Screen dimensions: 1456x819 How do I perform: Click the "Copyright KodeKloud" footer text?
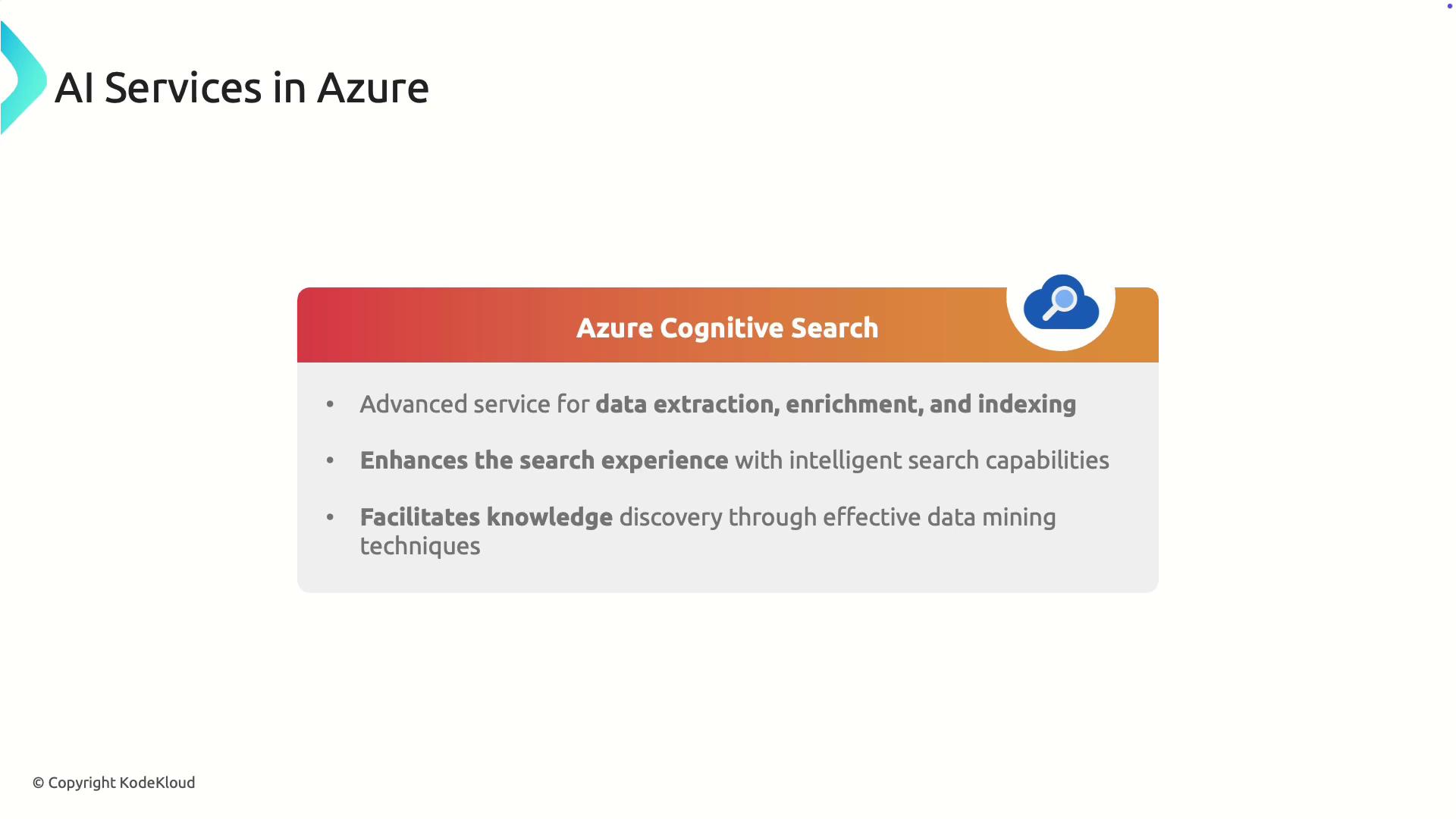coord(121,783)
